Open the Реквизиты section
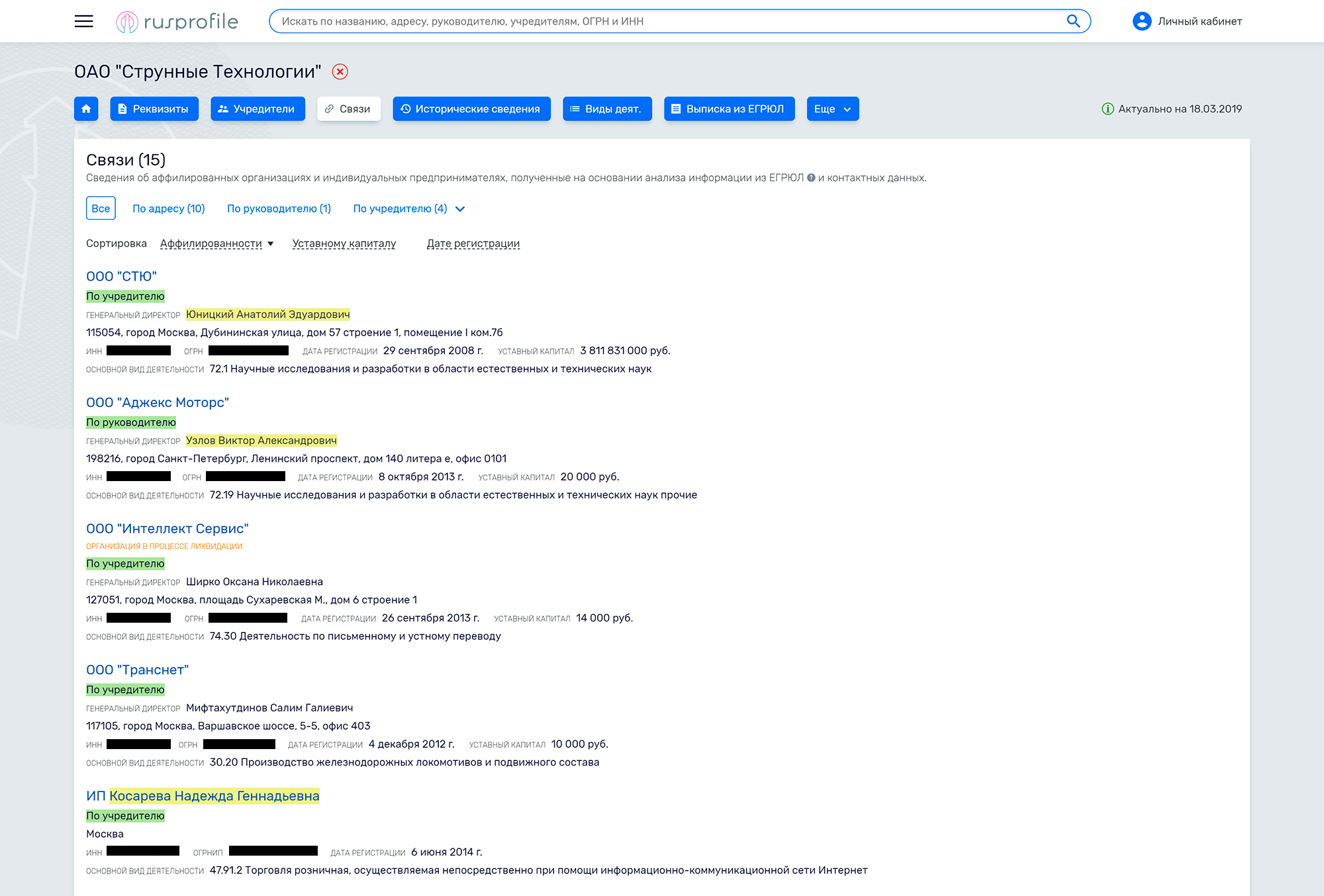The height and width of the screenshot is (896, 1324). pyautogui.click(x=154, y=109)
